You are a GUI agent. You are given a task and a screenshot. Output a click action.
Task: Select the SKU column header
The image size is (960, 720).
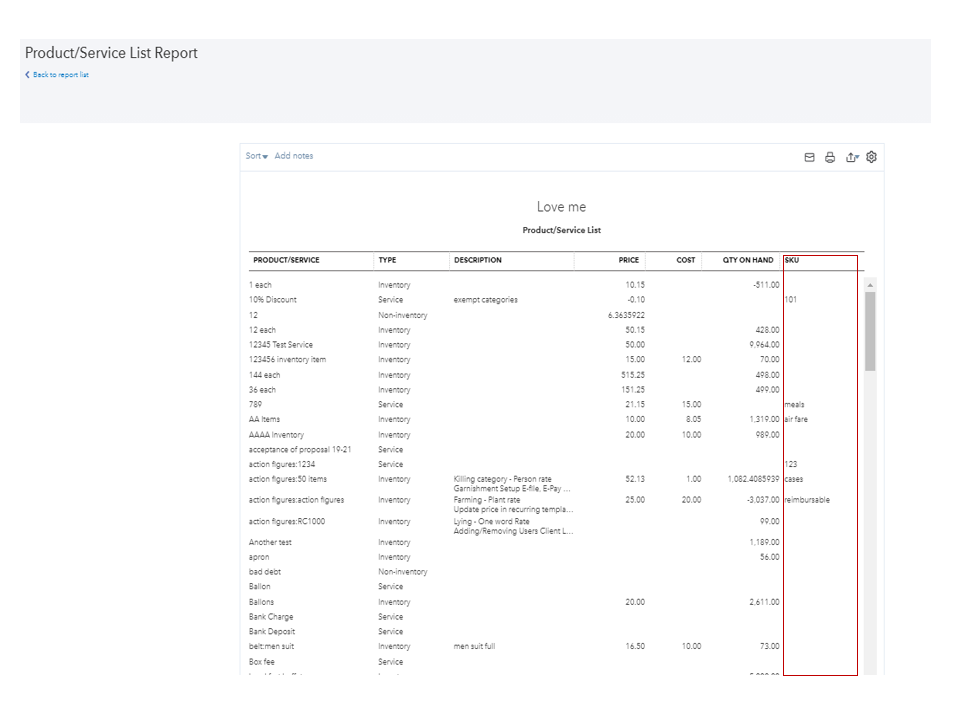pos(791,260)
